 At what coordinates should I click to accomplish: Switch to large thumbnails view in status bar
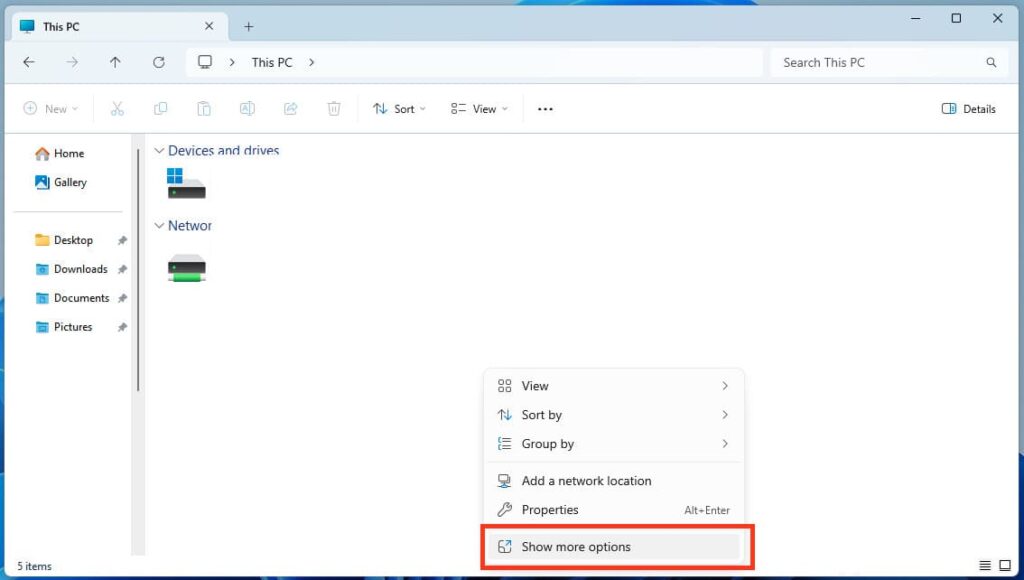1005,566
